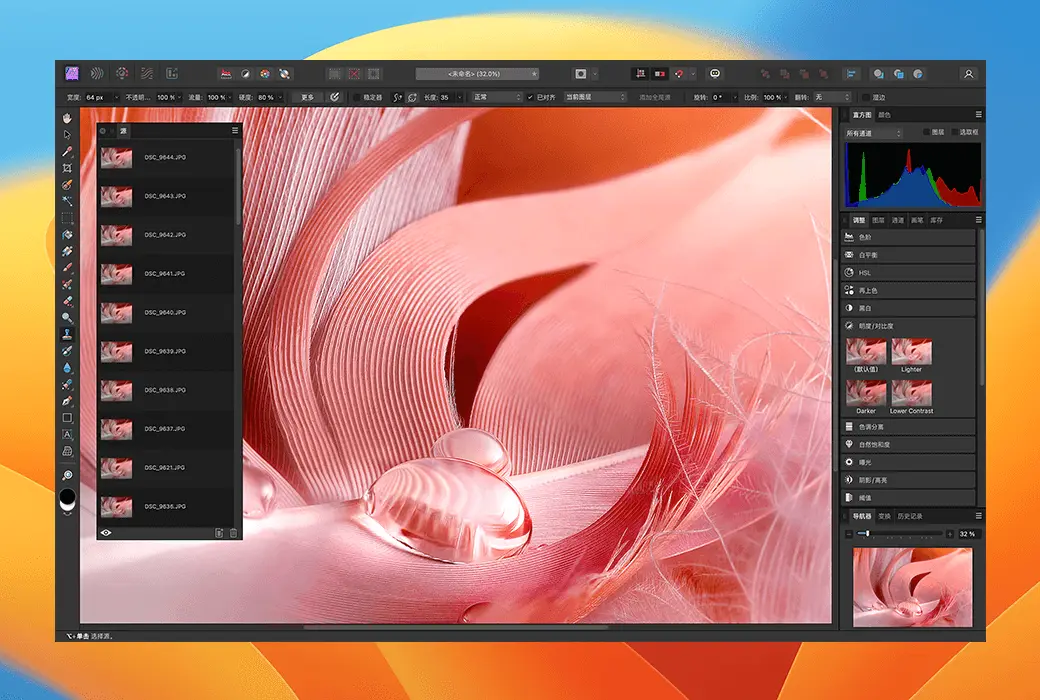Toggle the force pressure brush icon
This screenshot has width=1040, height=700.
click(334, 98)
